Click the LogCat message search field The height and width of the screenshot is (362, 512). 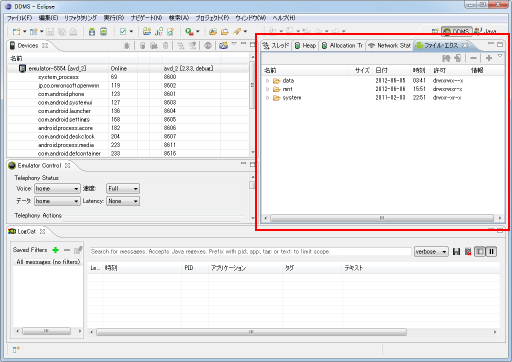pos(250,252)
